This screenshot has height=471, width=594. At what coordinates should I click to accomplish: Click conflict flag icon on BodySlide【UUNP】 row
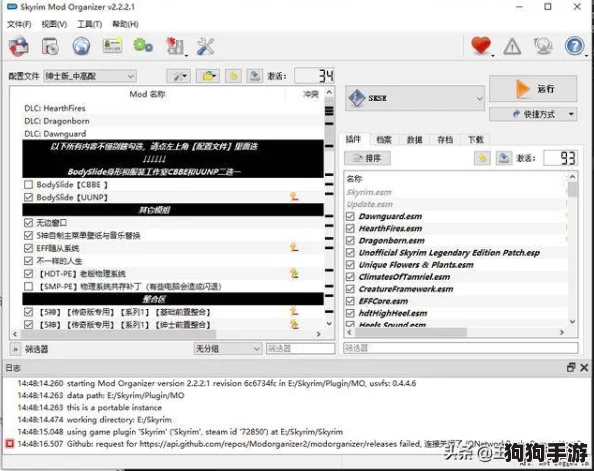(x=294, y=197)
